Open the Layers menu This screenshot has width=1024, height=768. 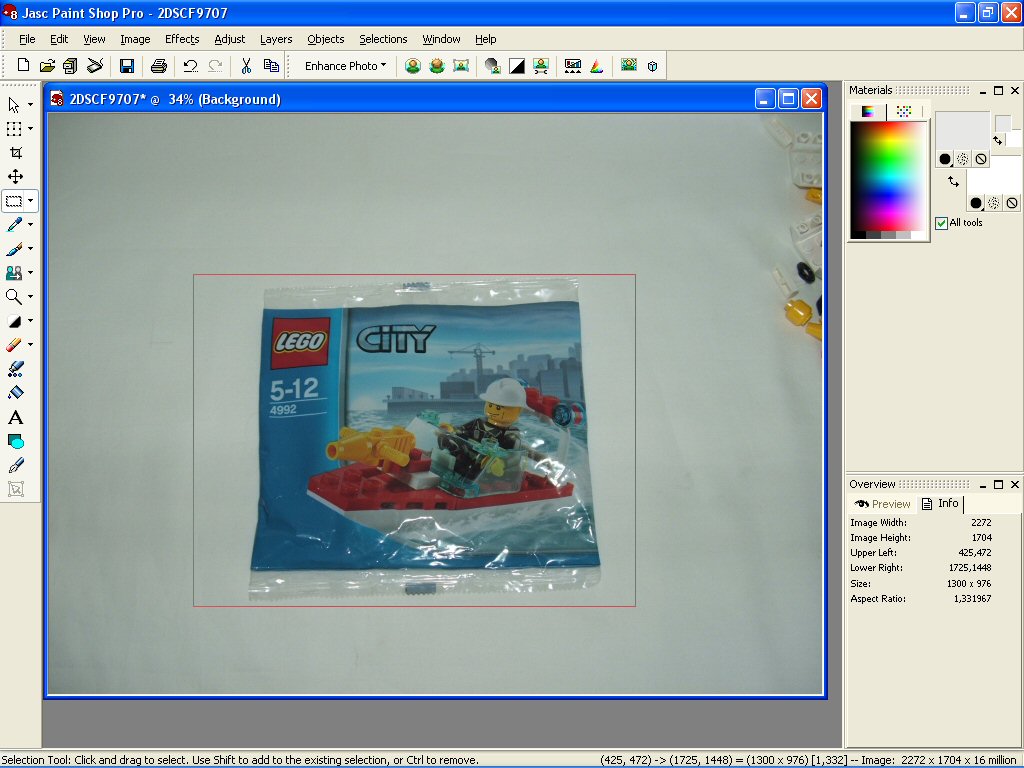[276, 39]
